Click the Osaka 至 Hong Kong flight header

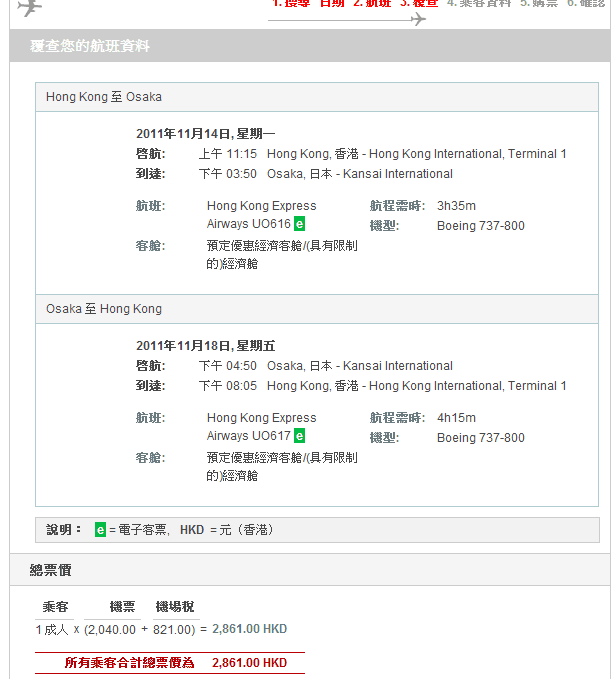tap(104, 309)
